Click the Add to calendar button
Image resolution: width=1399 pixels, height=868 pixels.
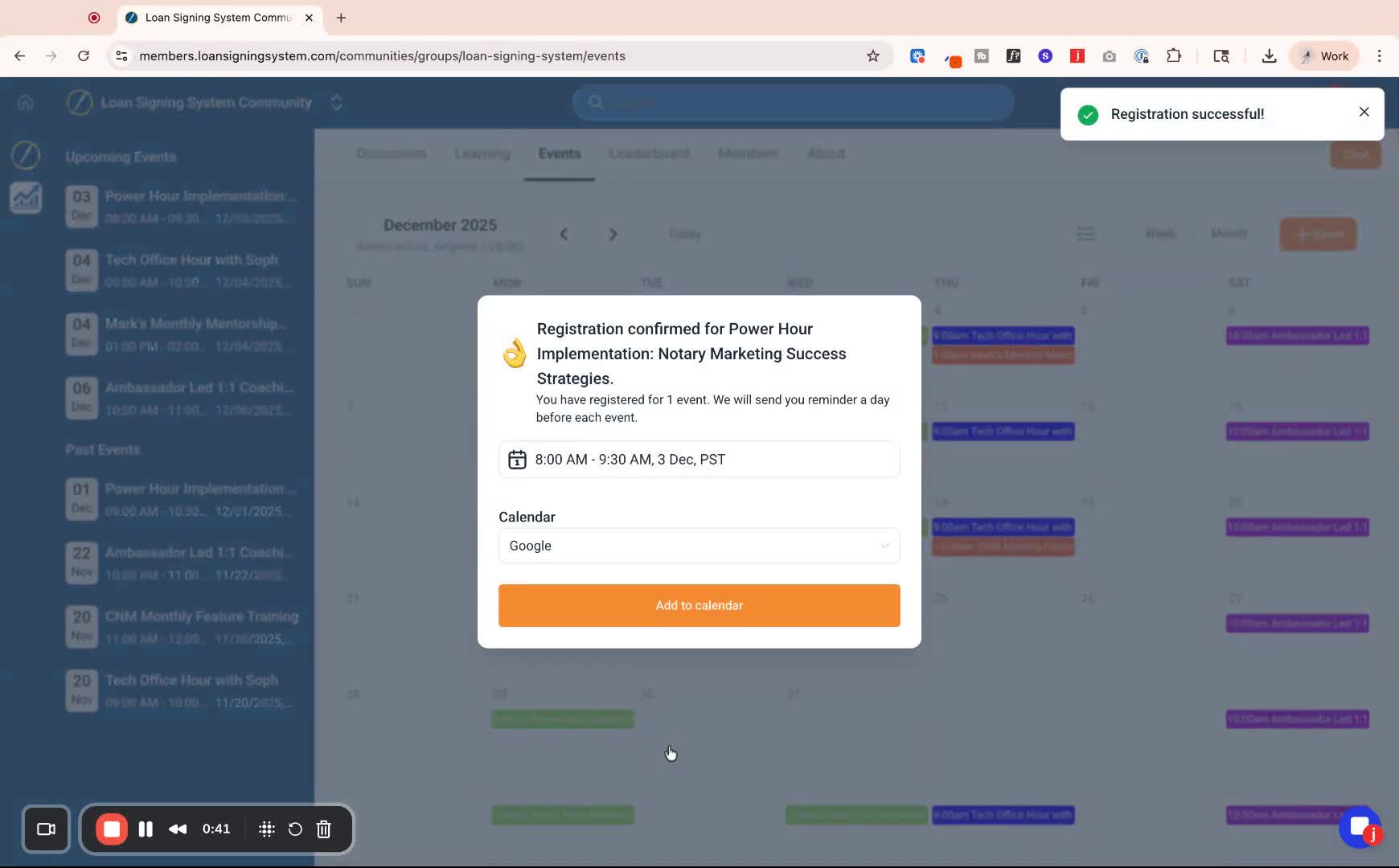pos(699,605)
